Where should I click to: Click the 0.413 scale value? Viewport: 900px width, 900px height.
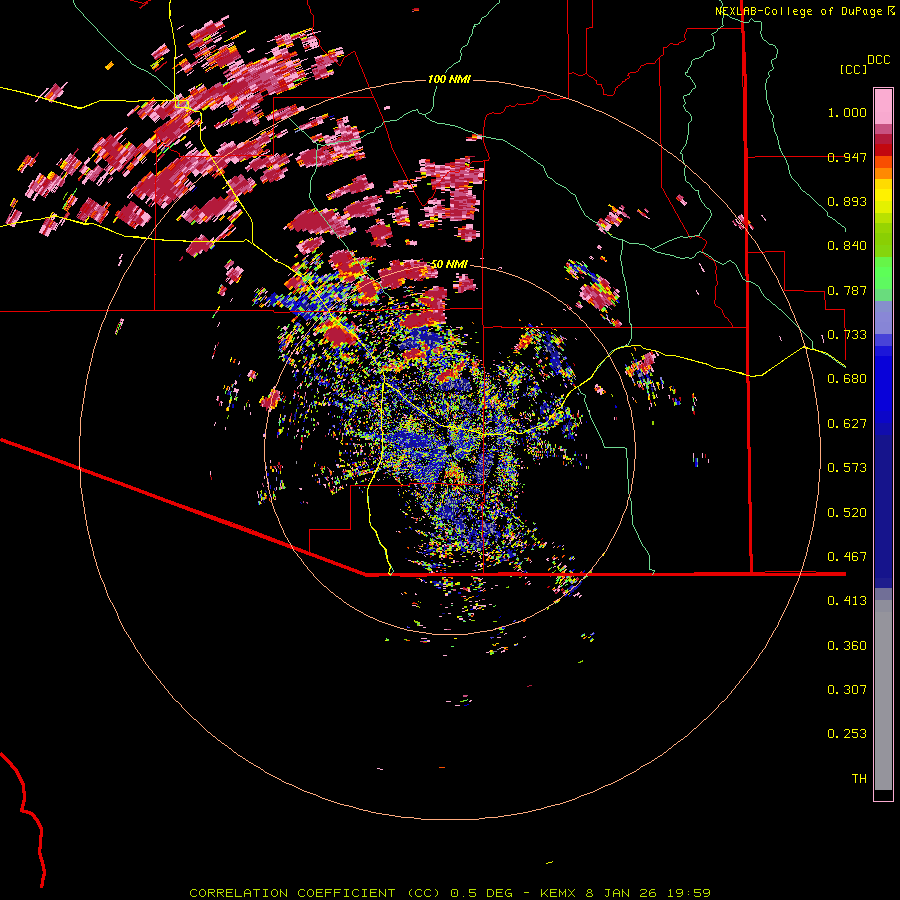pos(847,601)
